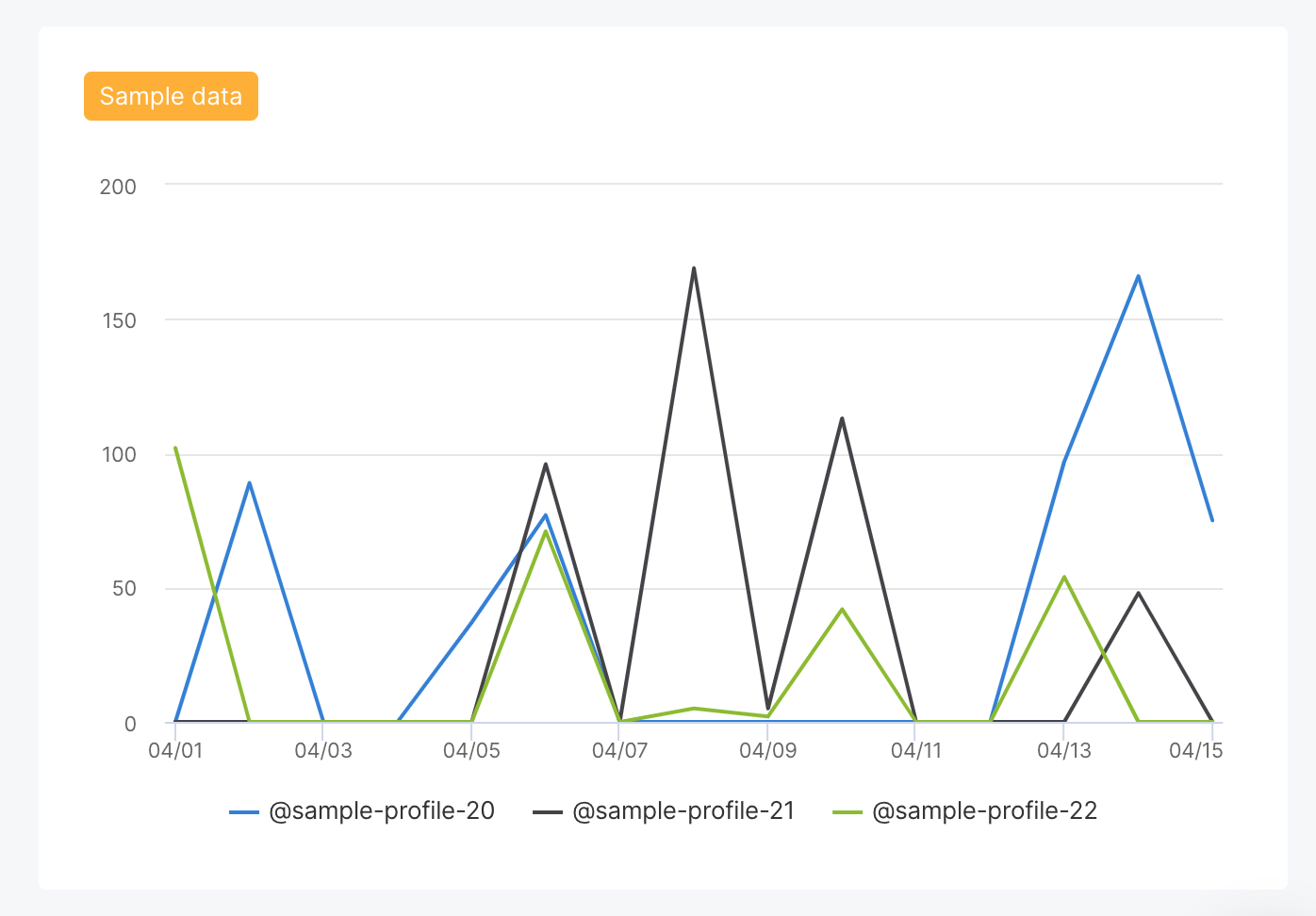Click the green peak near 04/13
This screenshot has width=1316, height=916.
1064,575
